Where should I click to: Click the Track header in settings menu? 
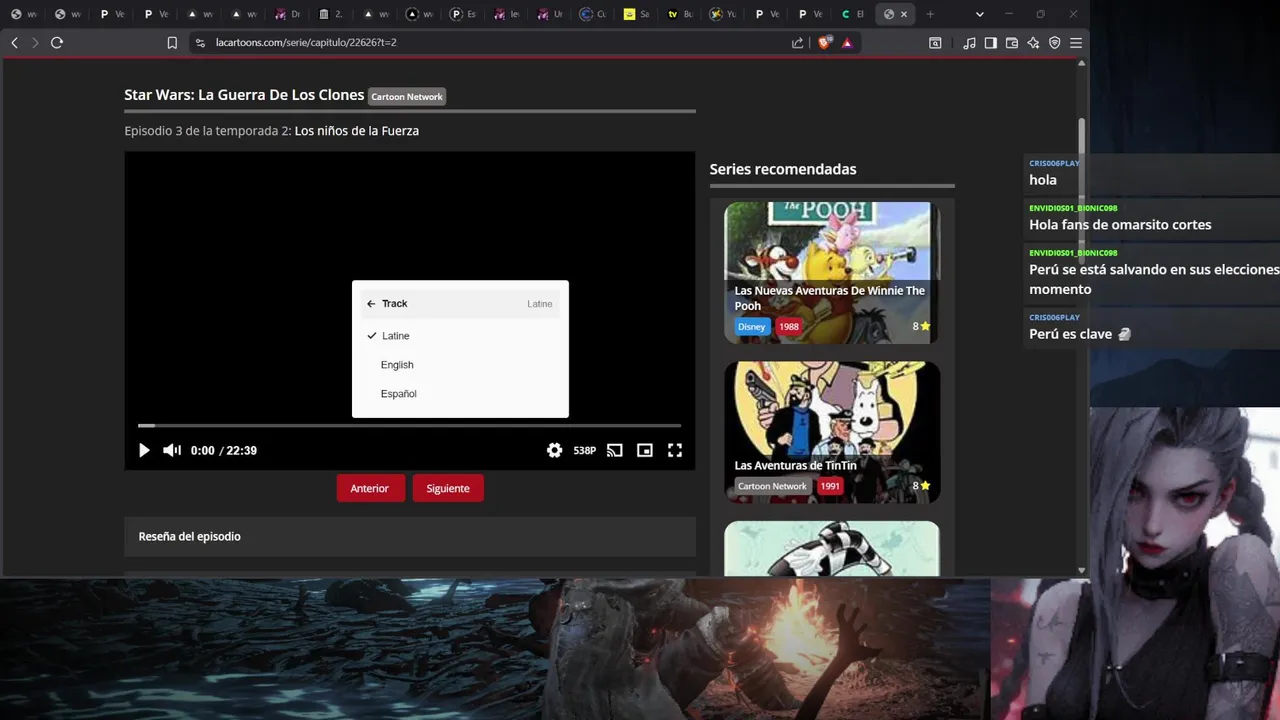pos(460,304)
